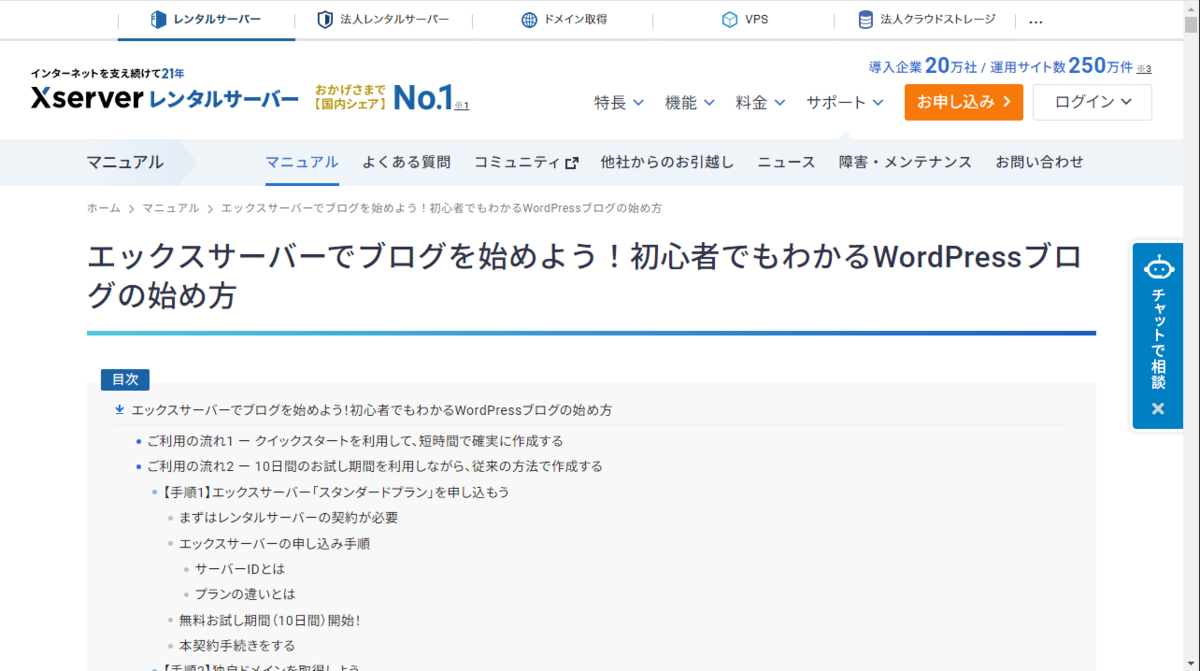This screenshot has width=1200, height=671.
Task: Expand the 料金 dropdown menu
Action: pos(761,102)
